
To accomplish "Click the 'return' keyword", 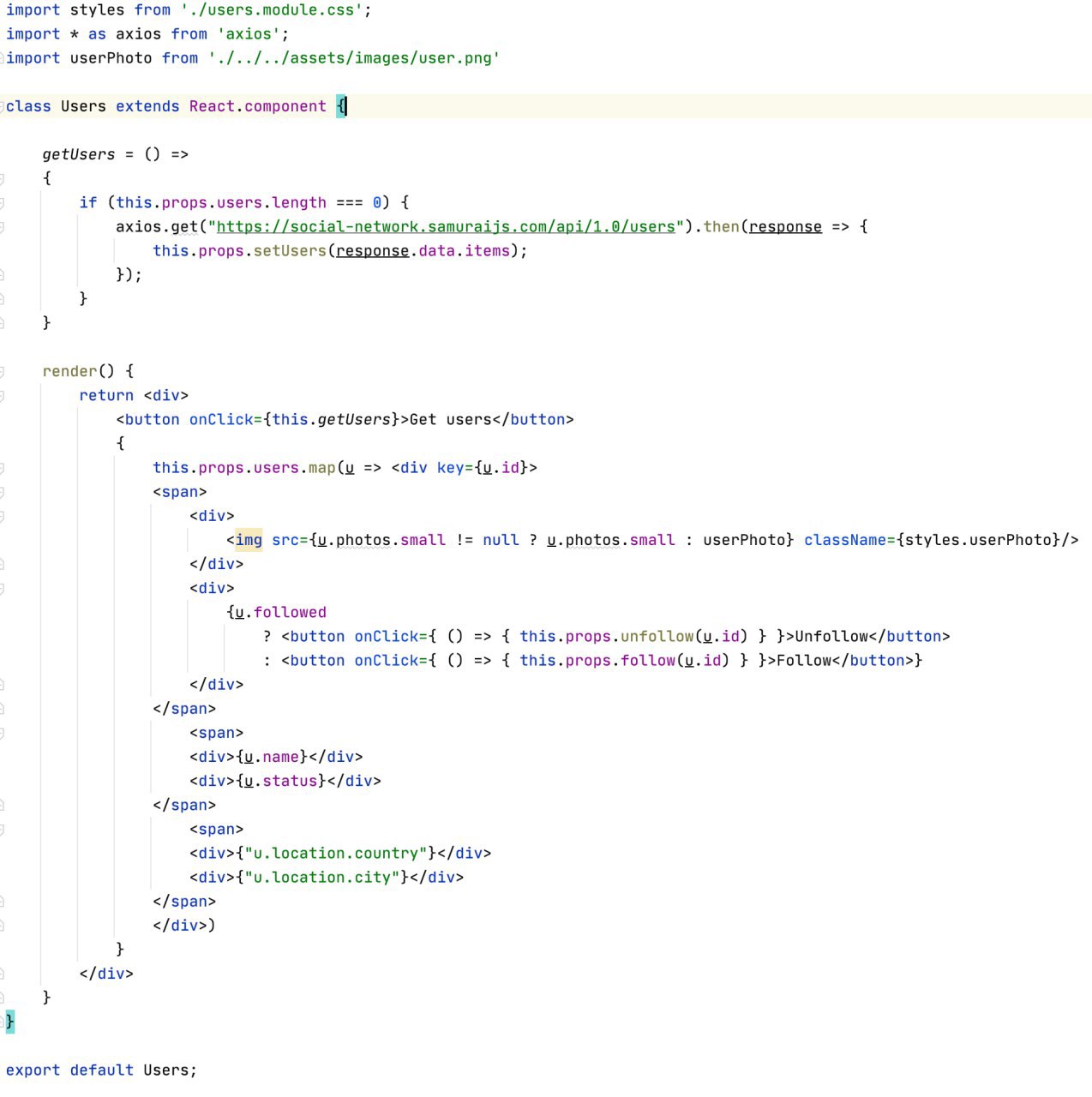I will [106, 395].
